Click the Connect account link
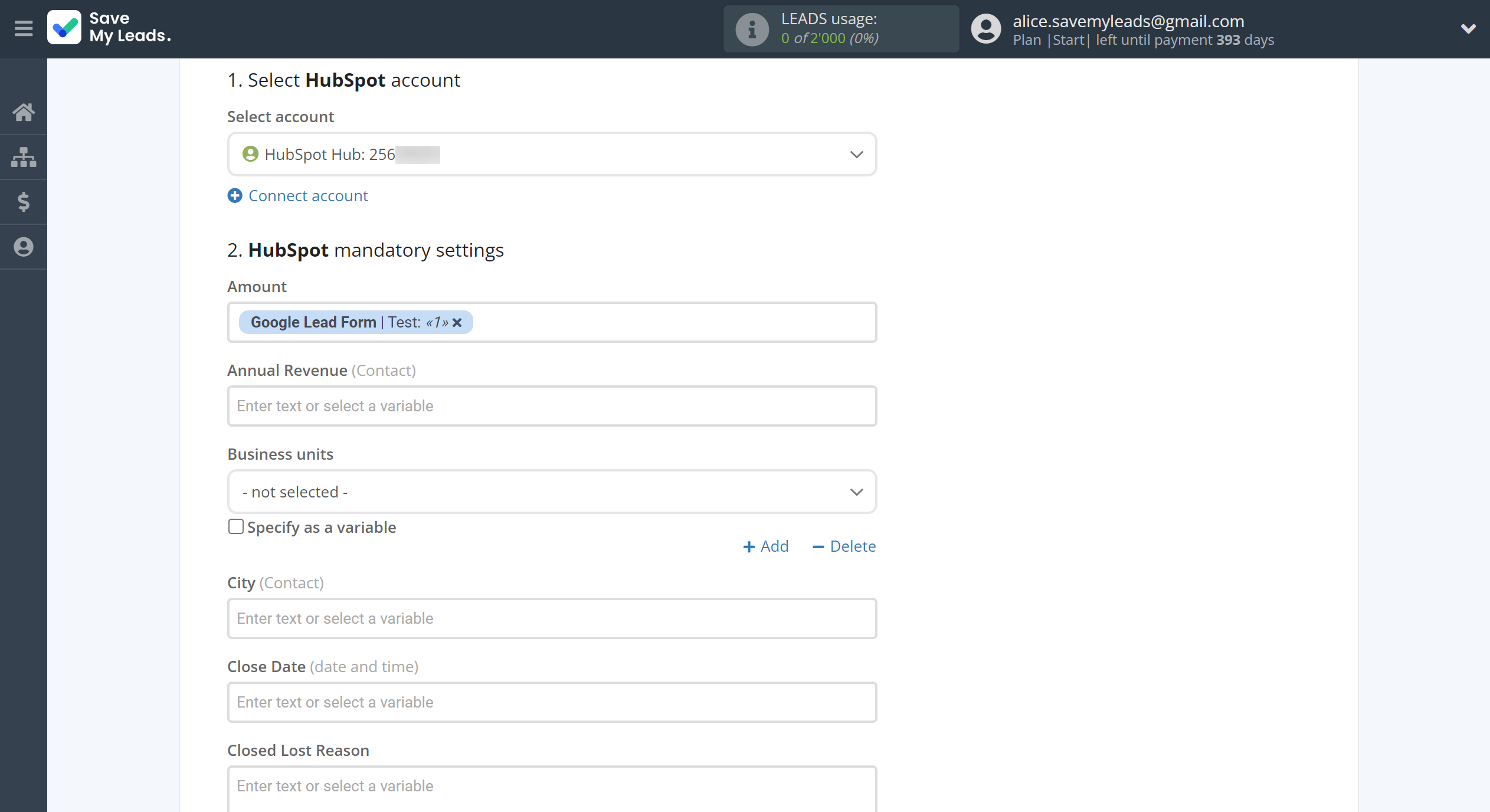This screenshot has width=1490, height=812. point(308,195)
